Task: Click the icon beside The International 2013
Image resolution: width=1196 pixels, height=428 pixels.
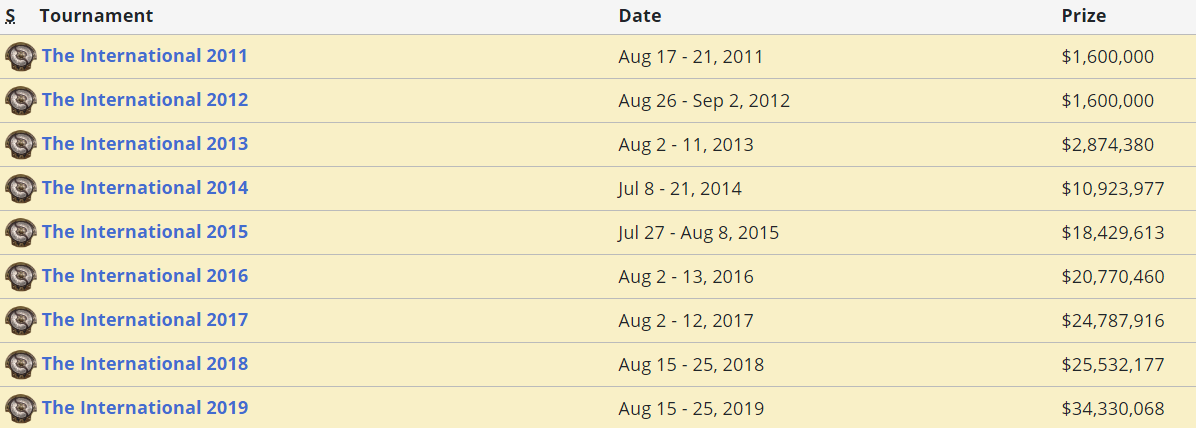Action: (x=21, y=144)
